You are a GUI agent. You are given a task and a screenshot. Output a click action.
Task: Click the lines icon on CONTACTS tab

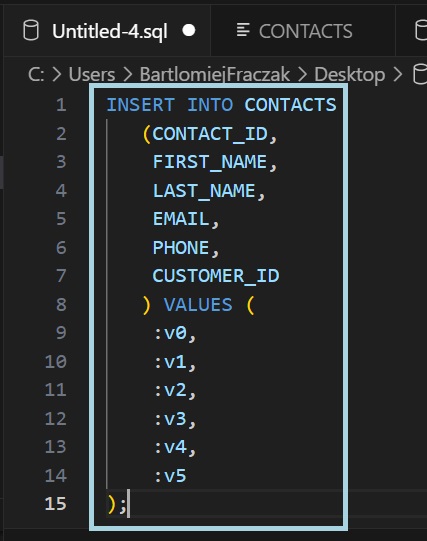(243, 30)
